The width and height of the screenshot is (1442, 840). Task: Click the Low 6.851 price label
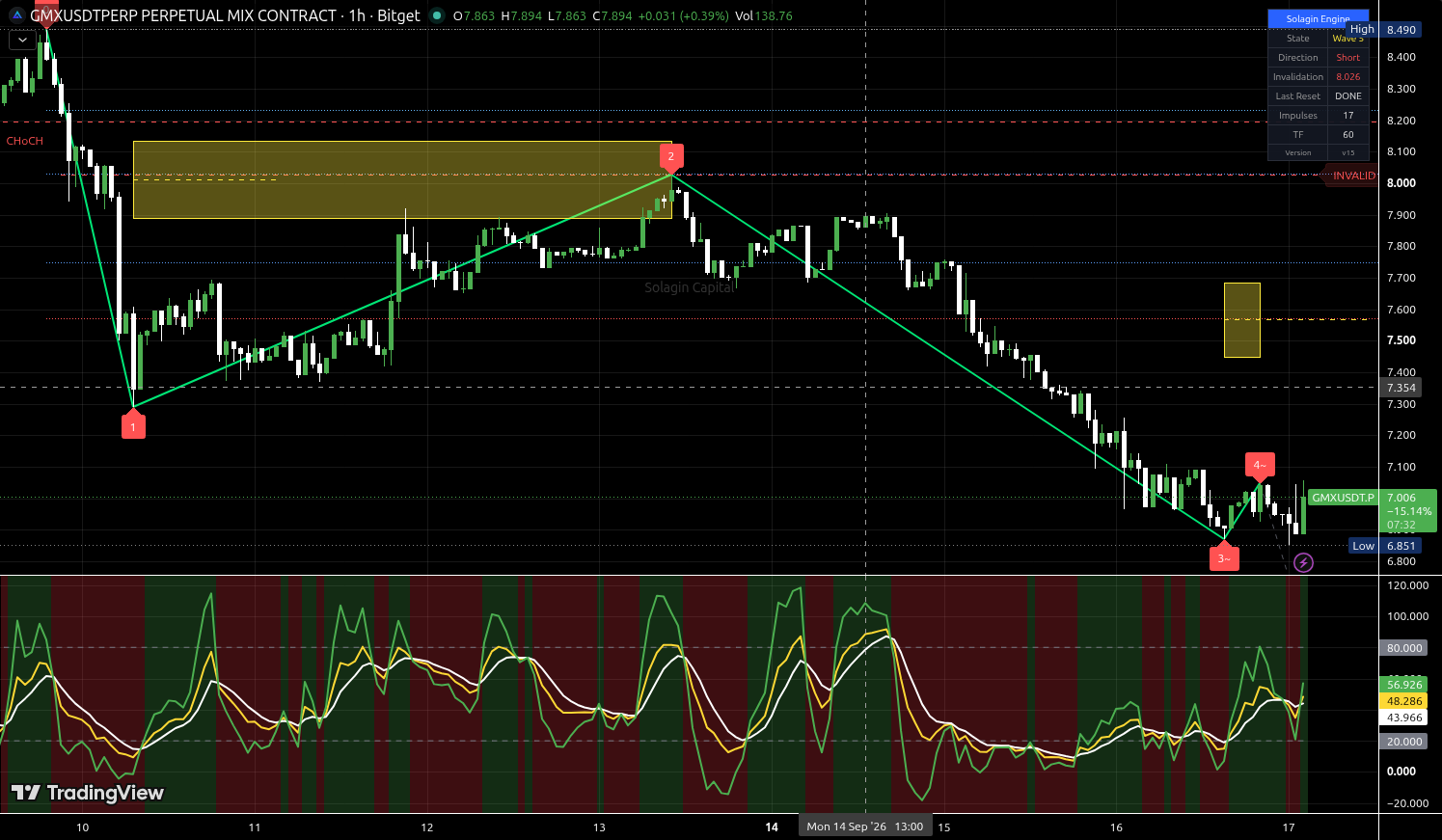[1385, 546]
